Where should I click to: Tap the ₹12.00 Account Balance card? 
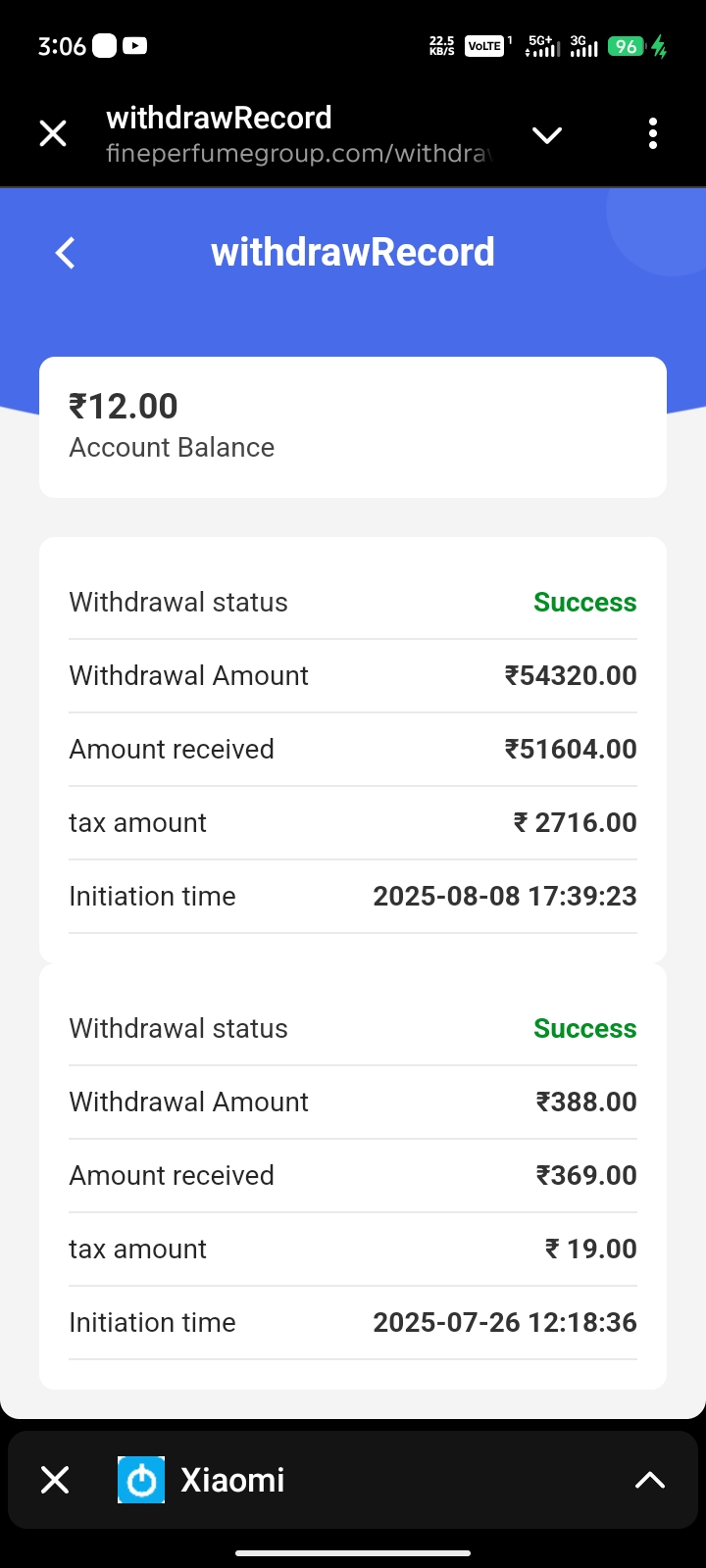(x=353, y=427)
